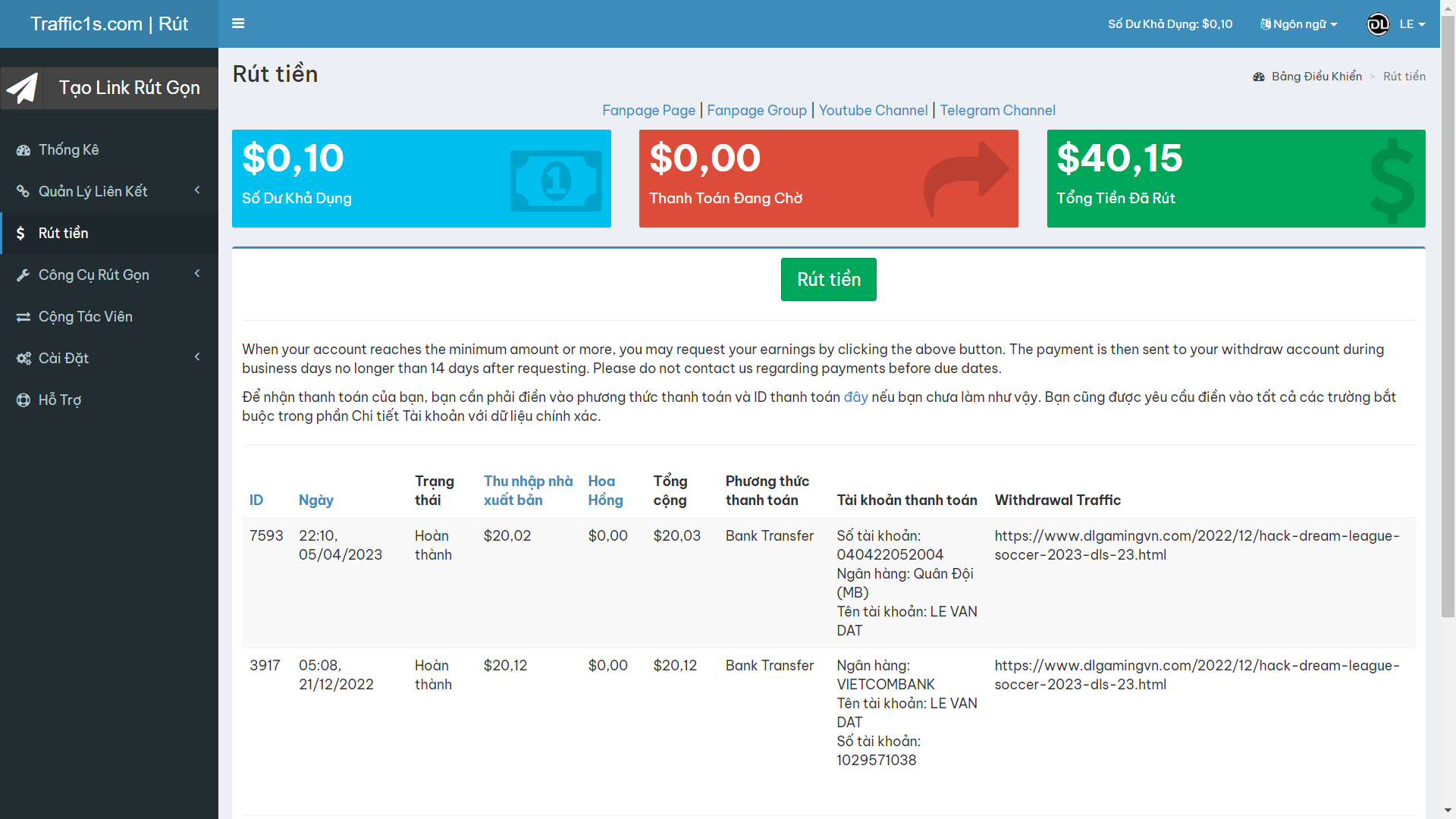Screen dimensions: 1456x819
Task: Click the hamburger menu toggle icon
Action: [238, 24]
